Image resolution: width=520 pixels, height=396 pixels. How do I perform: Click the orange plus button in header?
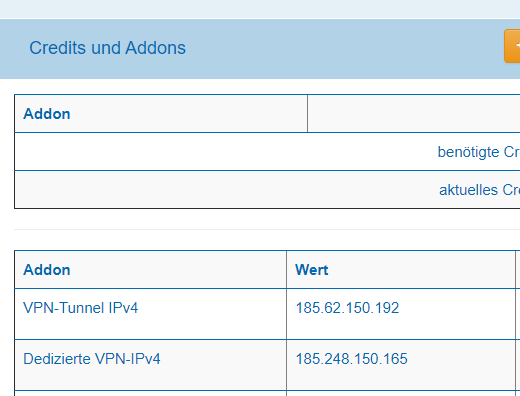(512, 46)
